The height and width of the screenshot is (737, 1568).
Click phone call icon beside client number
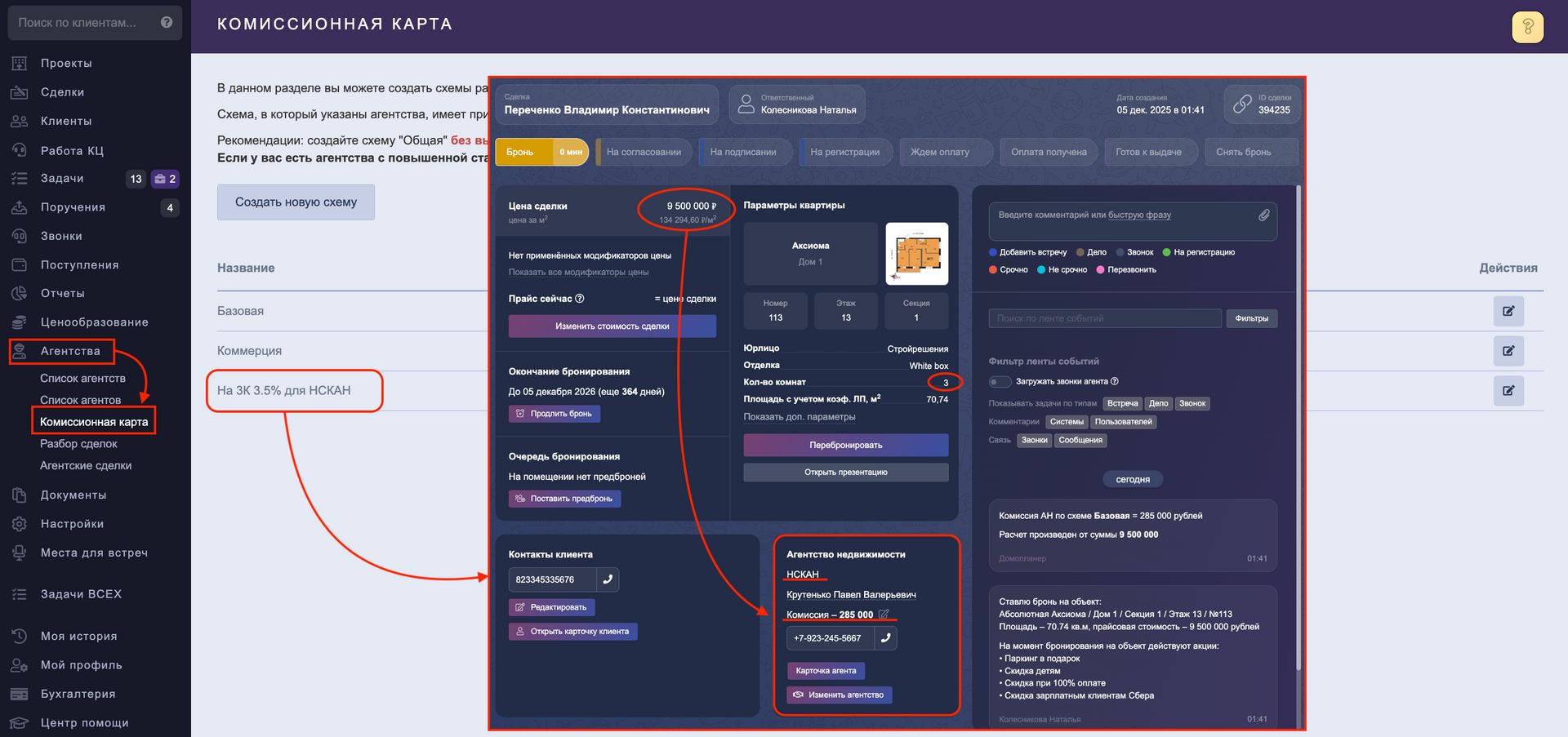[x=607, y=579]
